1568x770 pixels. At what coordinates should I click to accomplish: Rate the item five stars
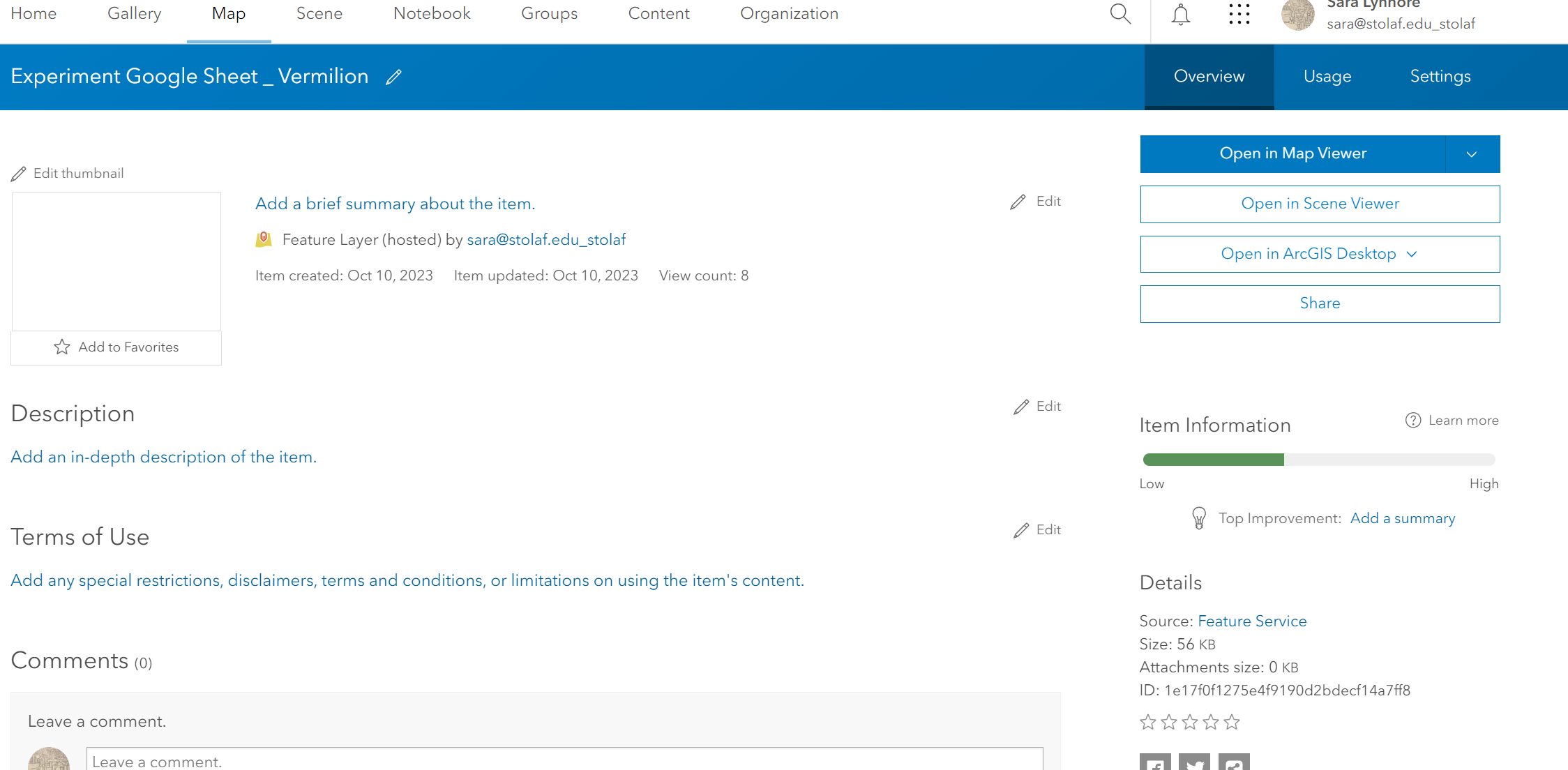coord(1232,722)
